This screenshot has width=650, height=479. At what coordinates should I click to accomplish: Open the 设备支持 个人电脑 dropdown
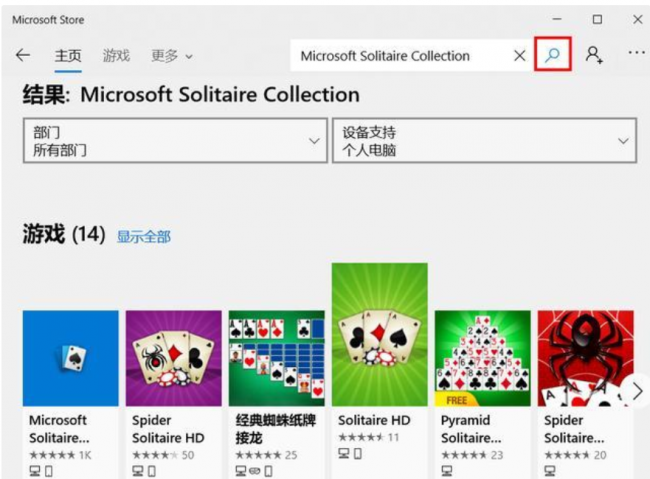[484, 141]
